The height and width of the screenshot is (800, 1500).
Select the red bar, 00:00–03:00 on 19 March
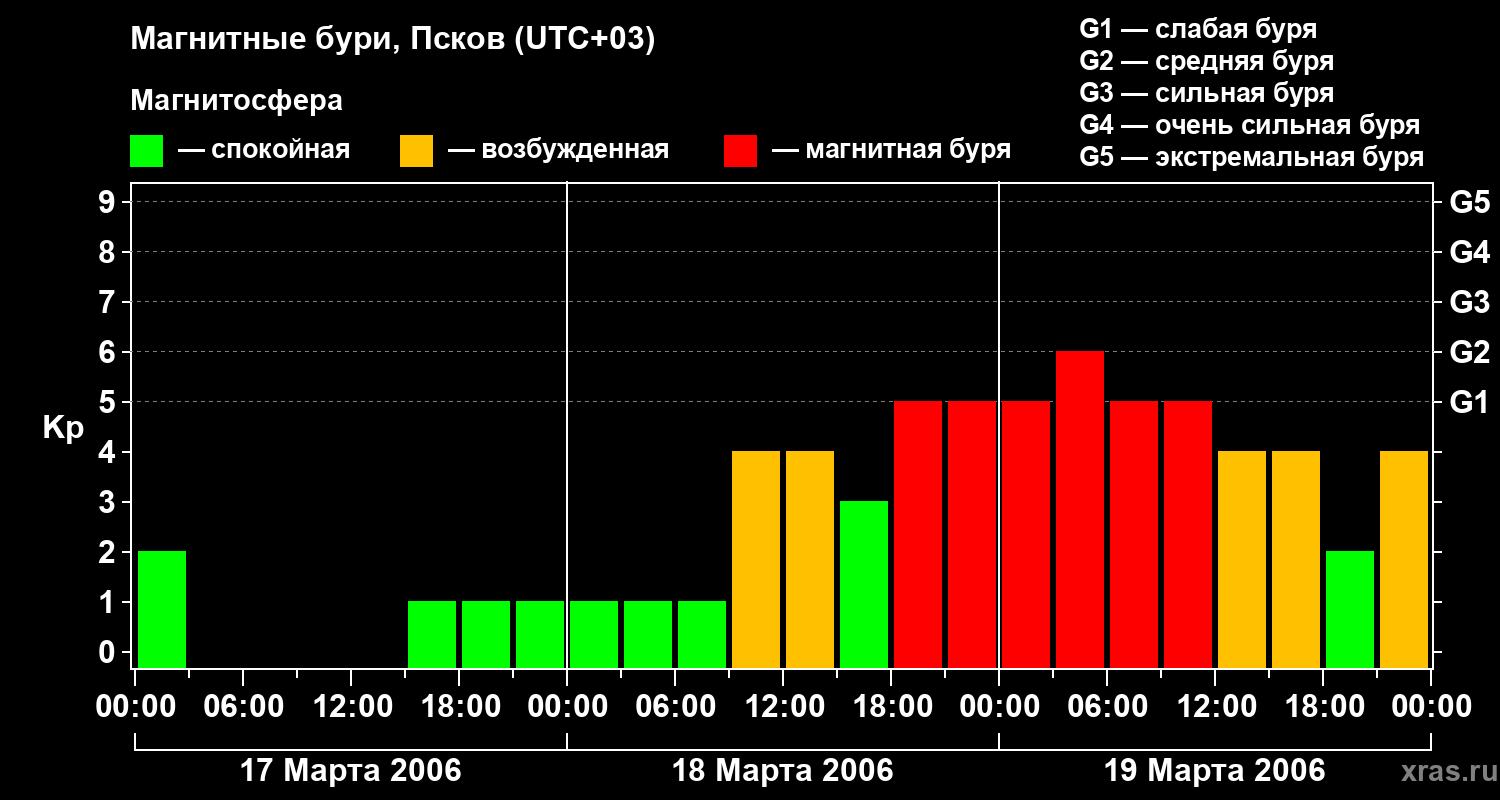coord(1026,534)
